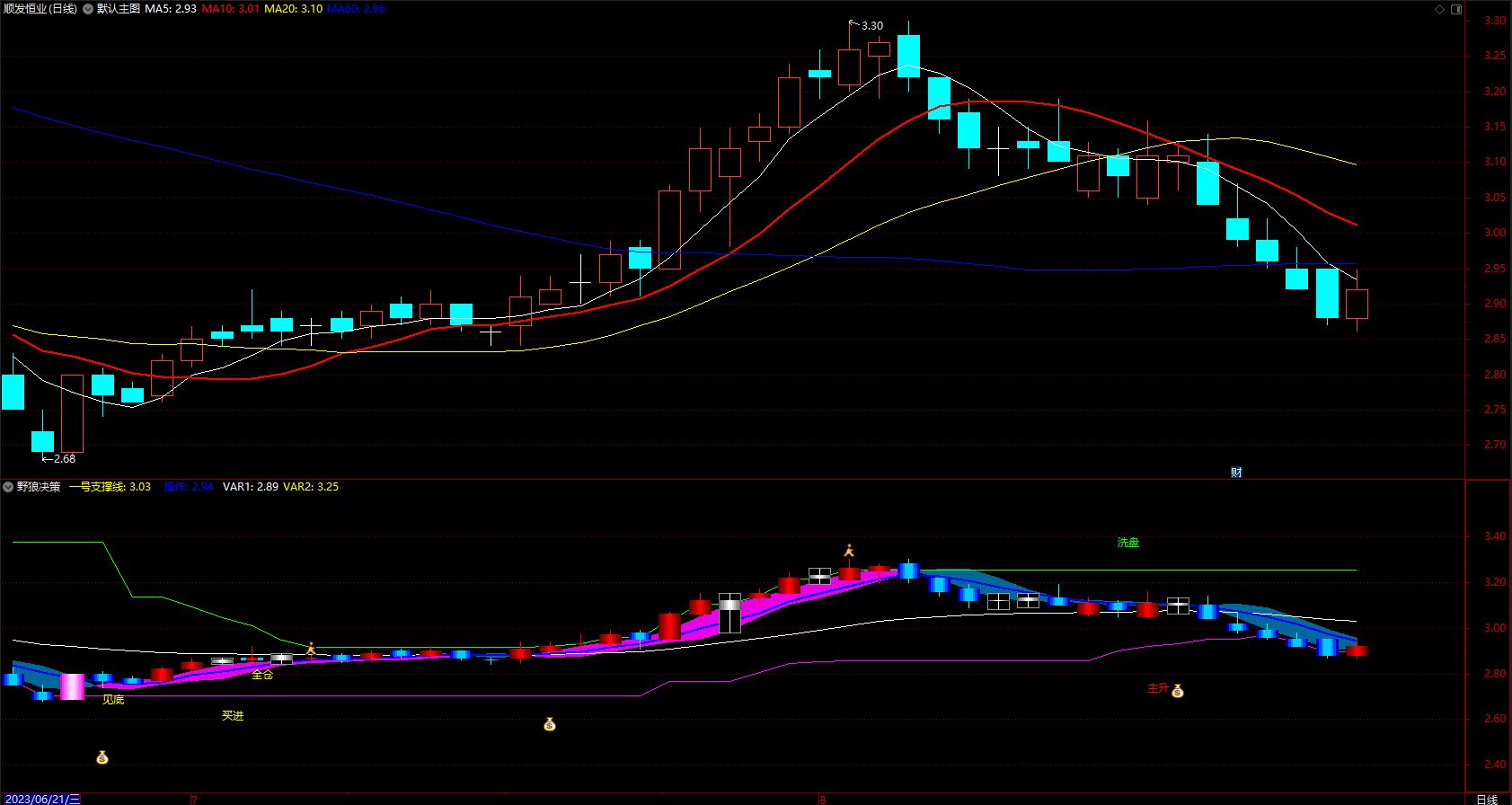
Task: Click the 见底 signal label
Action: coord(113,700)
